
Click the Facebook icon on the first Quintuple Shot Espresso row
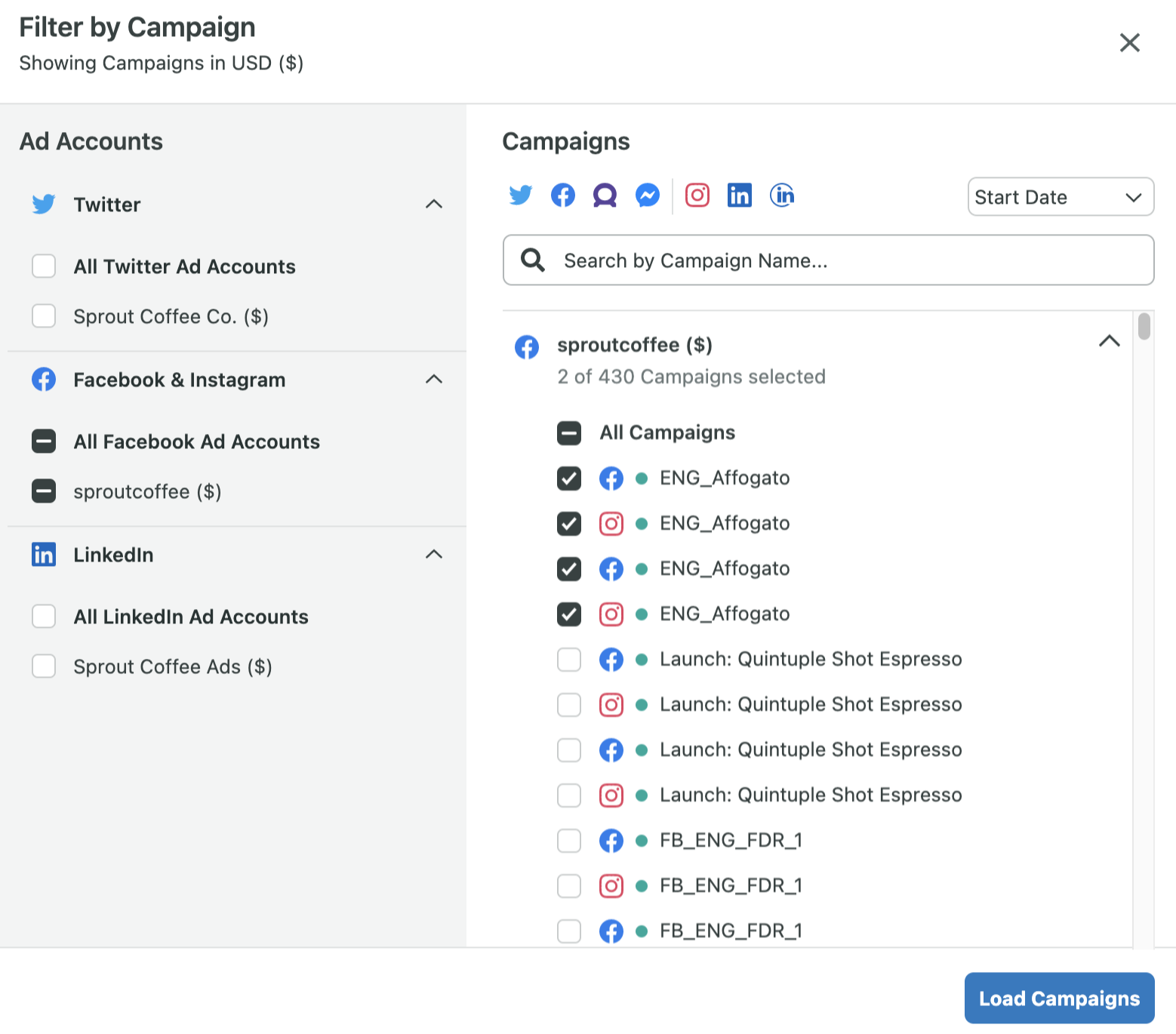[611, 660]
